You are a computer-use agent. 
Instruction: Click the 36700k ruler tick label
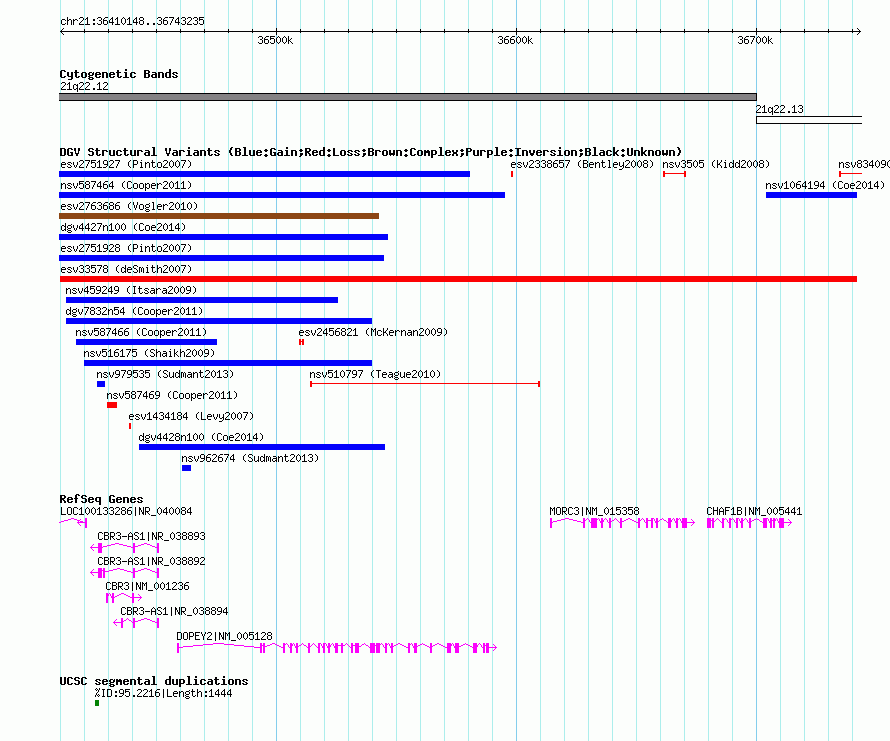point(755,40)
